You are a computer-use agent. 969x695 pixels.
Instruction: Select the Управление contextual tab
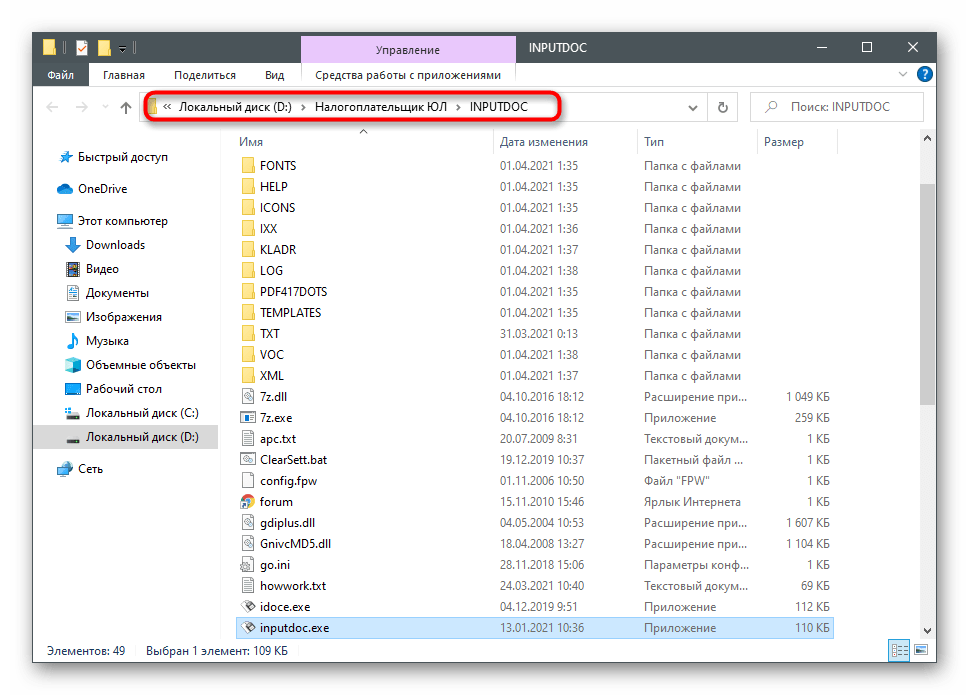click(x=408, y=49)
